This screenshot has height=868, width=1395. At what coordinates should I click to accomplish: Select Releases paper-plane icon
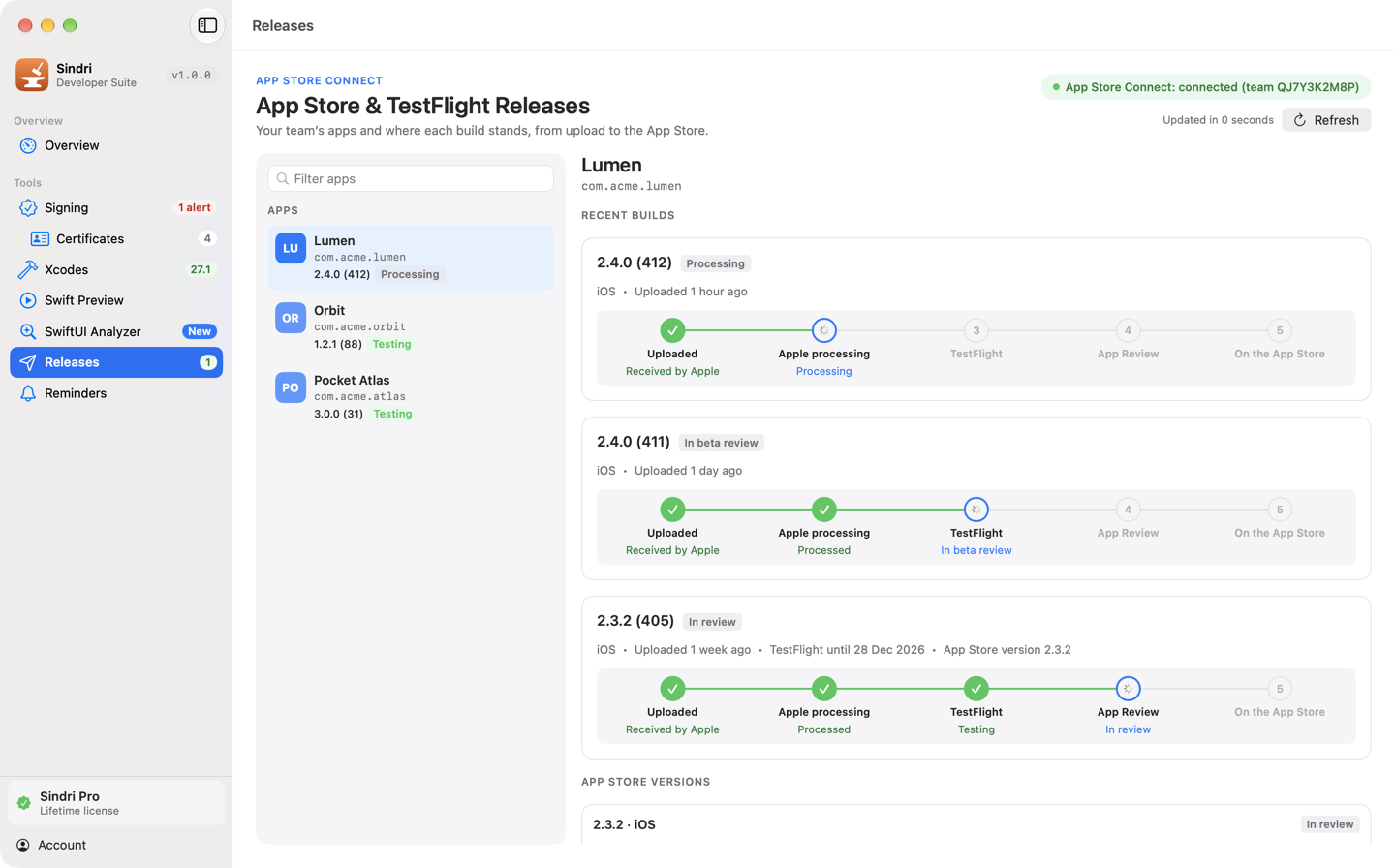click(x=28, y=362)
